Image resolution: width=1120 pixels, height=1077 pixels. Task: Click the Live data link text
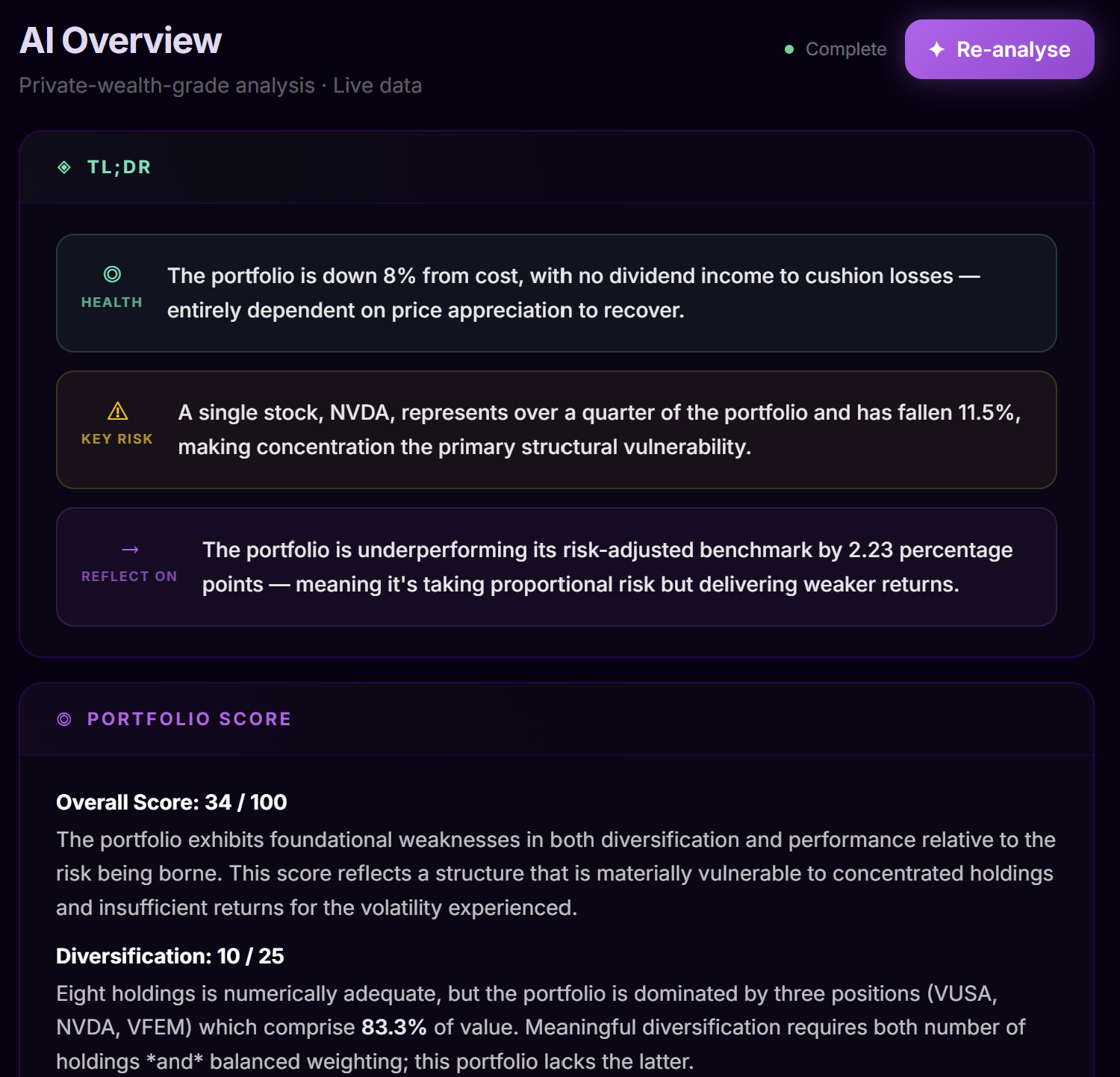378,85
